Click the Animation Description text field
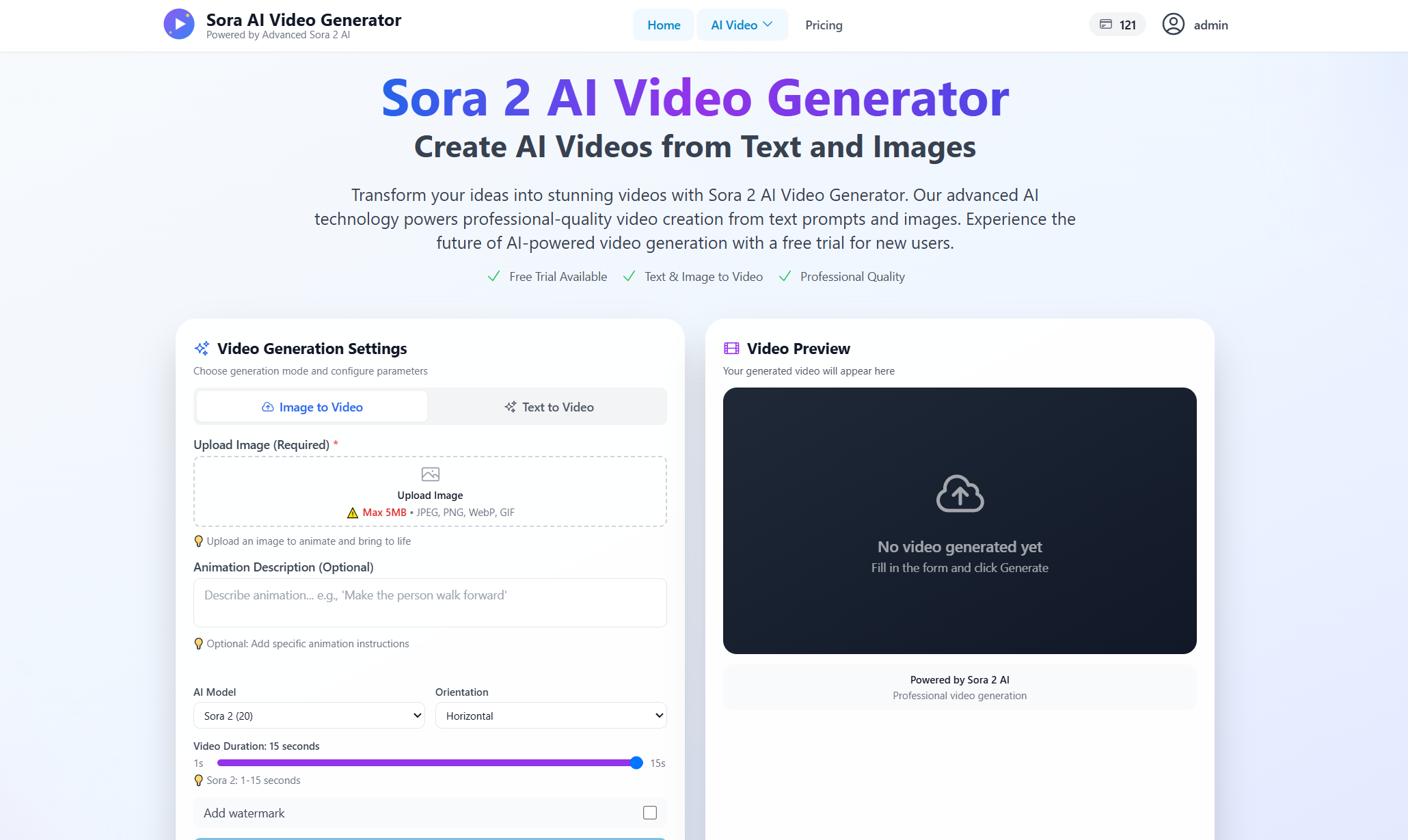 pyautogui.click(x=430, y=603)
